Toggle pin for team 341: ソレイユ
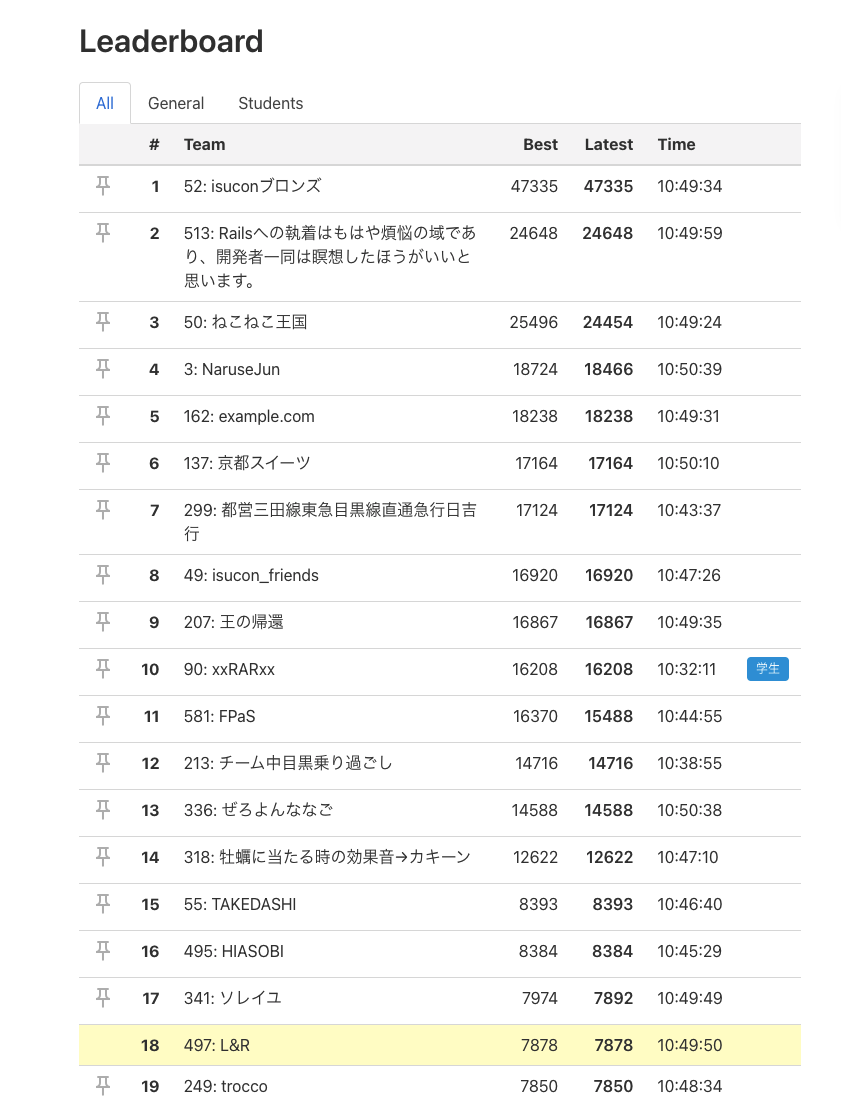This screenshot has height=1101, width=841. pos(103,997)
